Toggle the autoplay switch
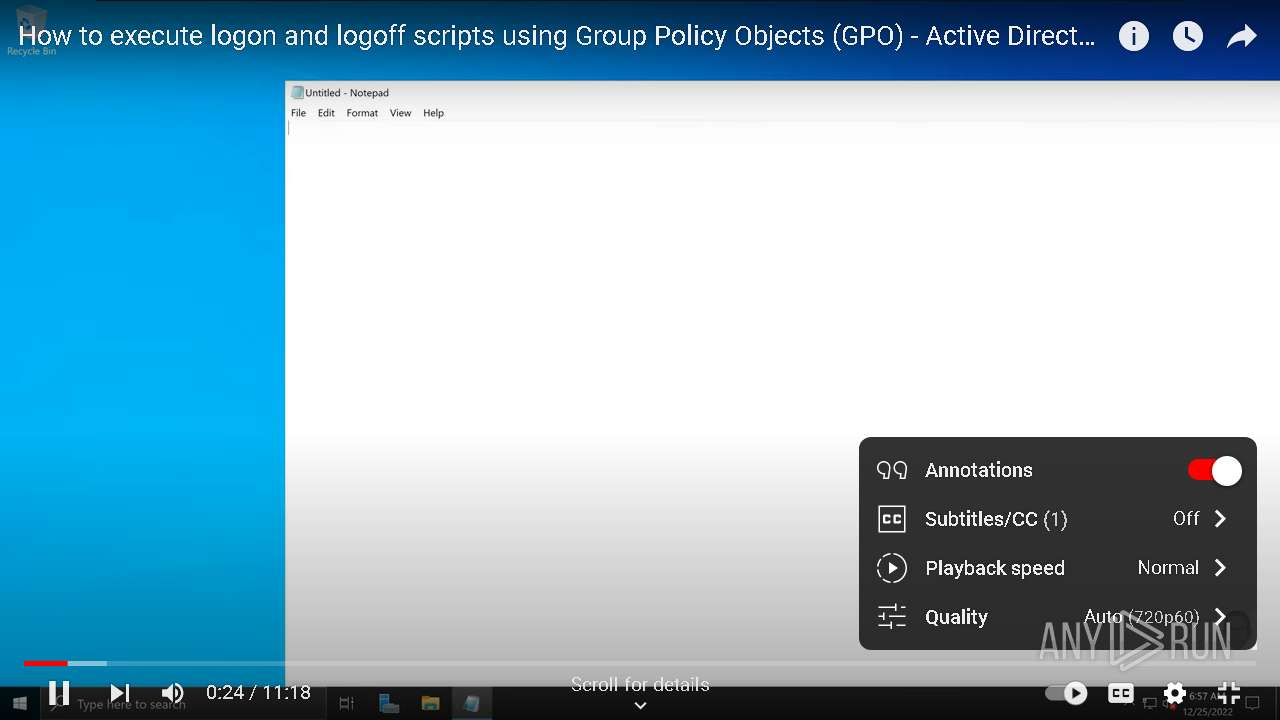 [x=1066, y=692]
